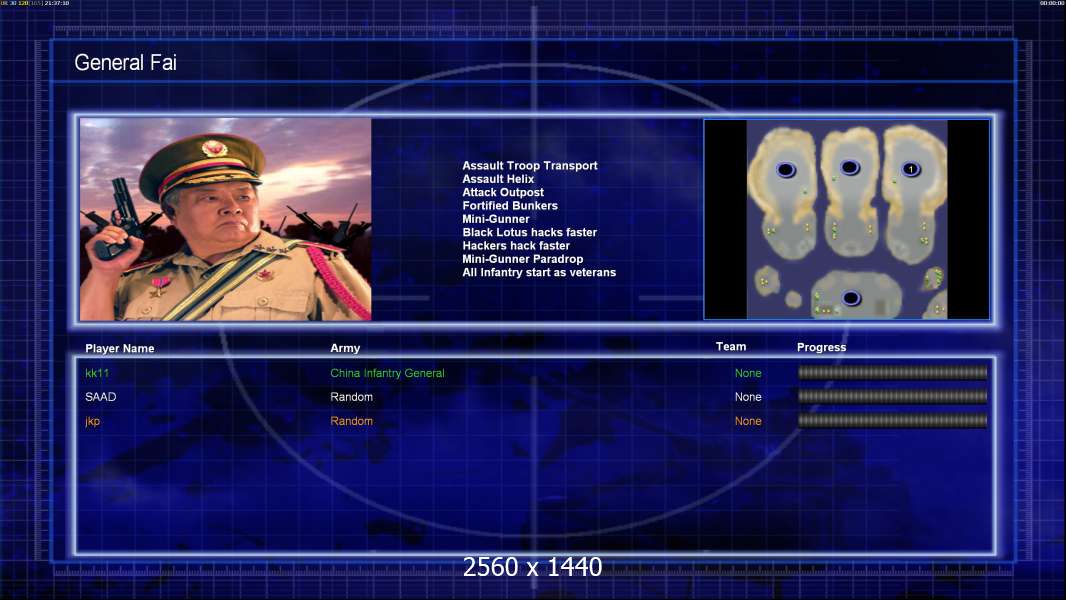The image size is (1066, 600).
Task: Click 'Attack Outpost' ability text
Action: [502, 192]
